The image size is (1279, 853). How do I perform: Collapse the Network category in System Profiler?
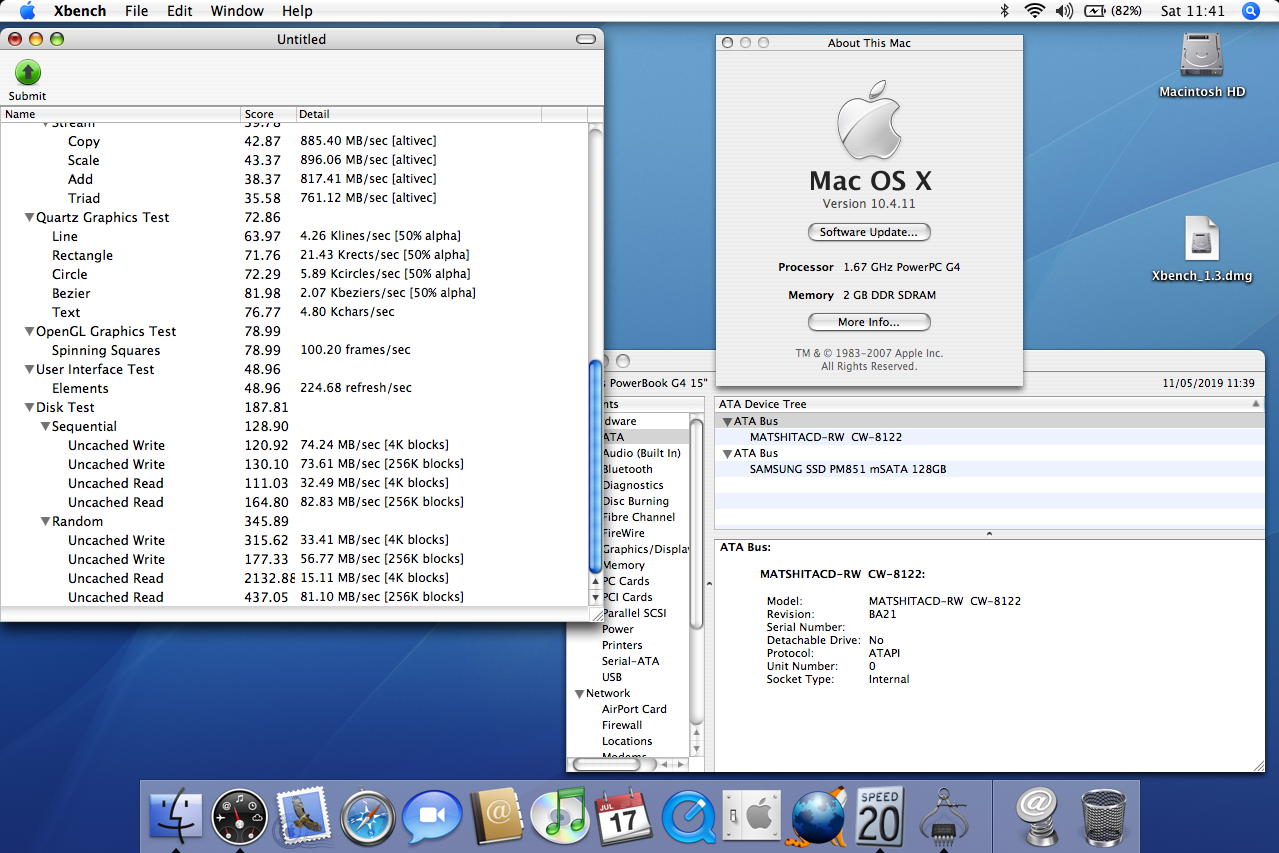(x=579, y=694)
